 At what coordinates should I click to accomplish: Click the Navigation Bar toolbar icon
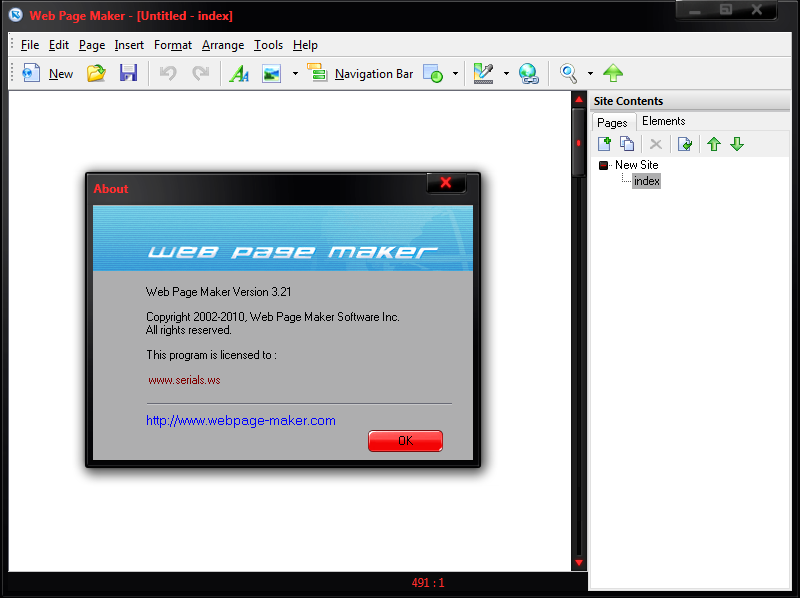tap(317, 72)
